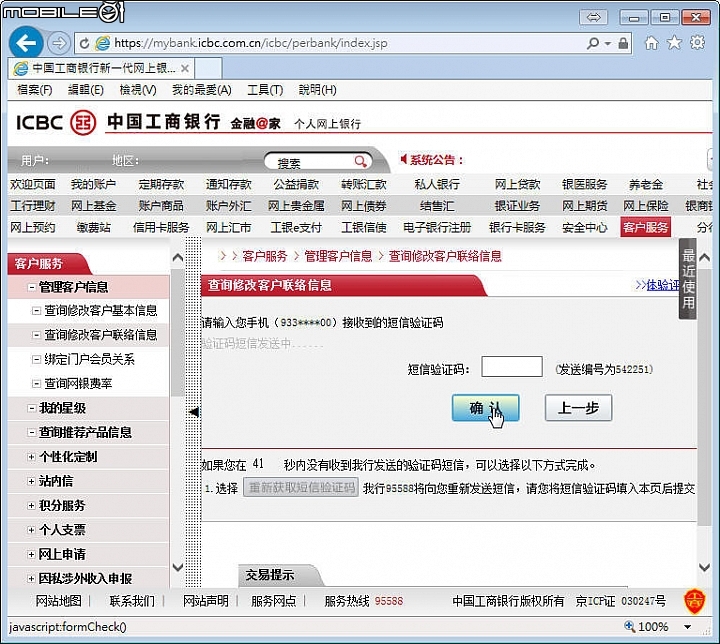Select 绑定门户会员关系 in the sidebar
Viewport: 720px width, 644px height.
point(90,360)
